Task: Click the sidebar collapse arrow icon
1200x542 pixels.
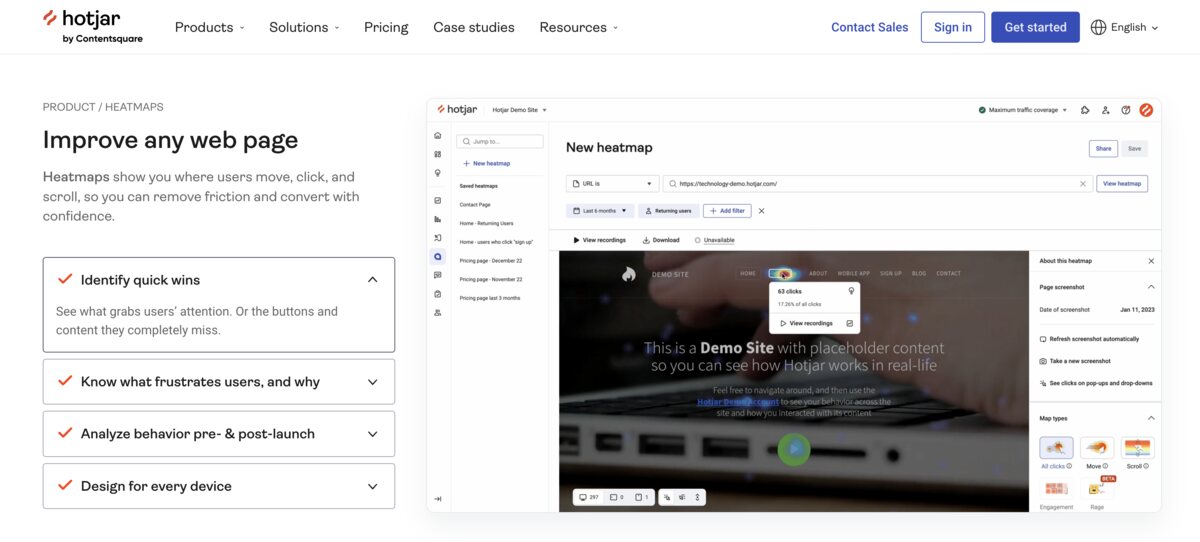Action: coord(437,498)
